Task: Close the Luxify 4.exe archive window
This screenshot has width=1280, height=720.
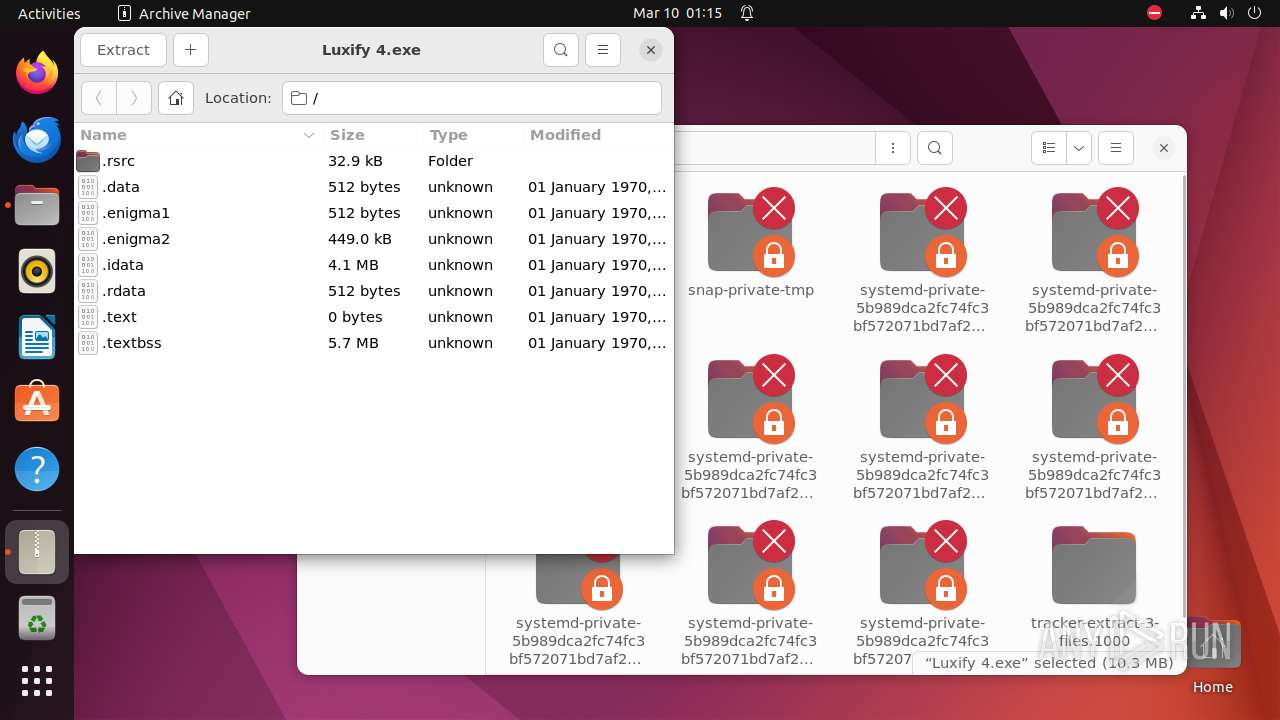Action: [x=651, y=50]
